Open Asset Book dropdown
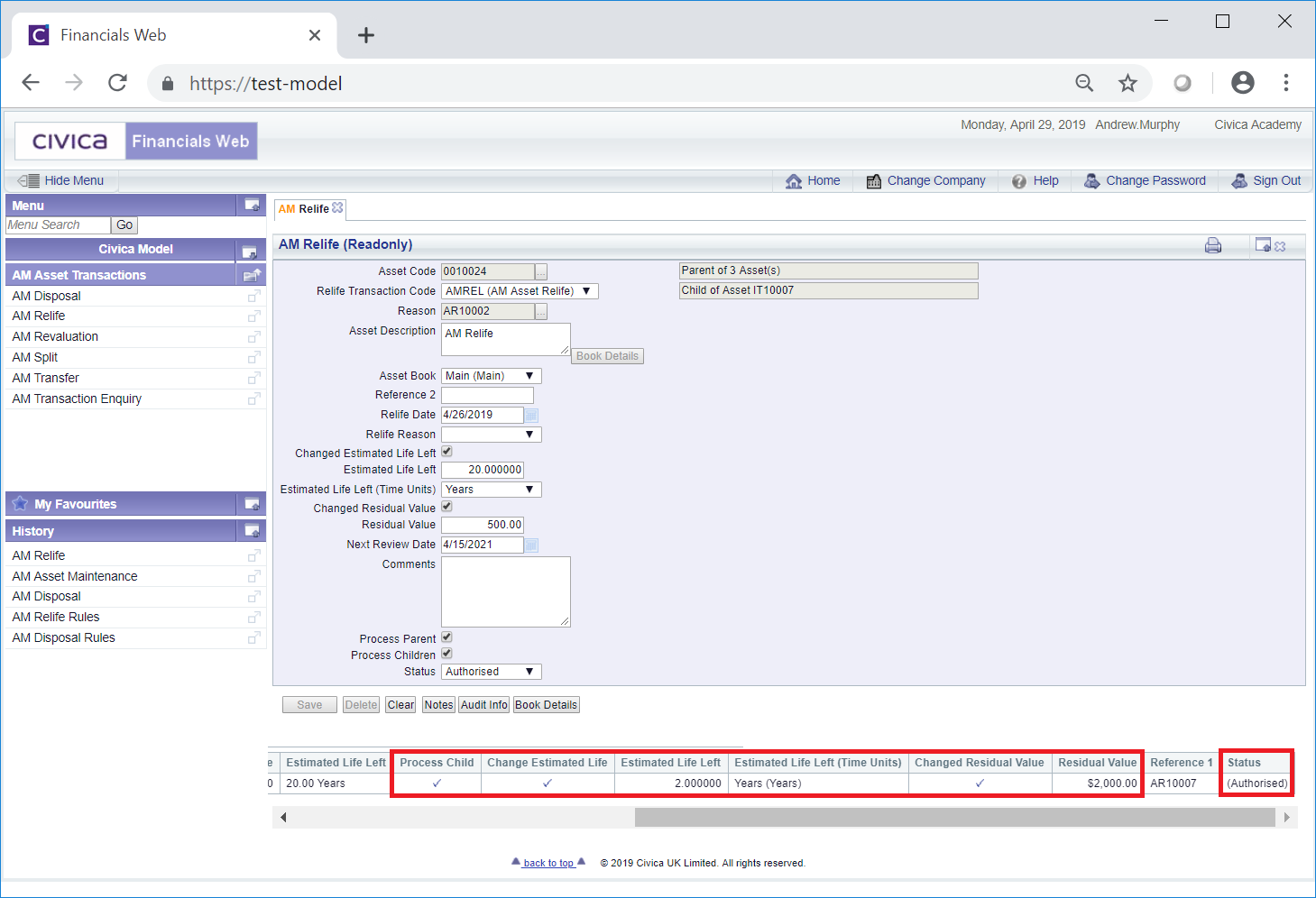1316x898 pixels. (x=492, y=376)
